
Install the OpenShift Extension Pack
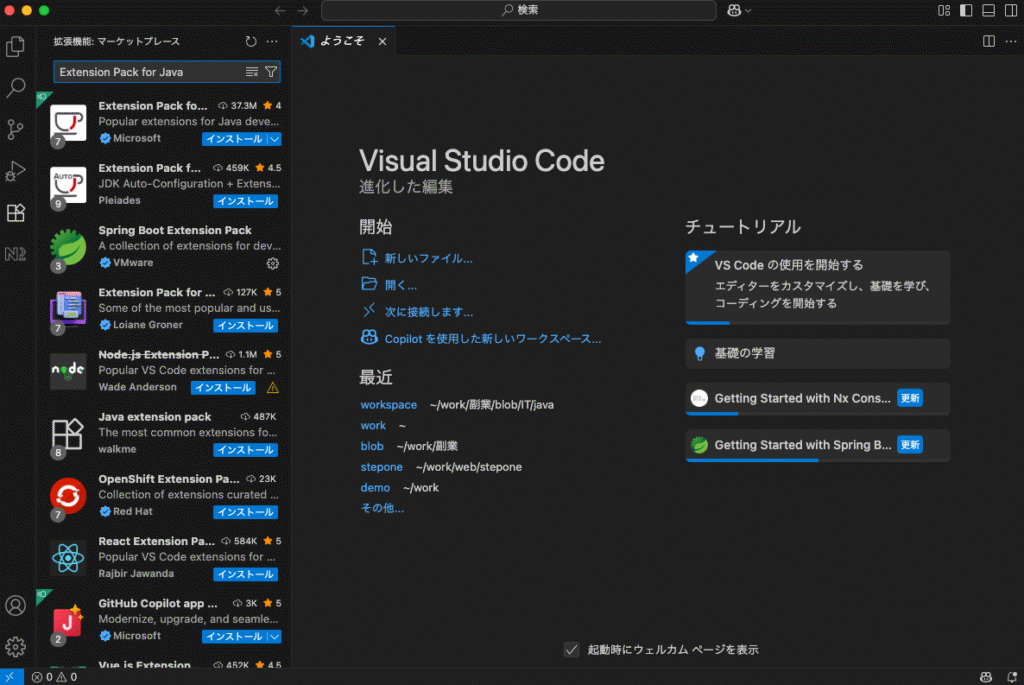click(246, 512)
